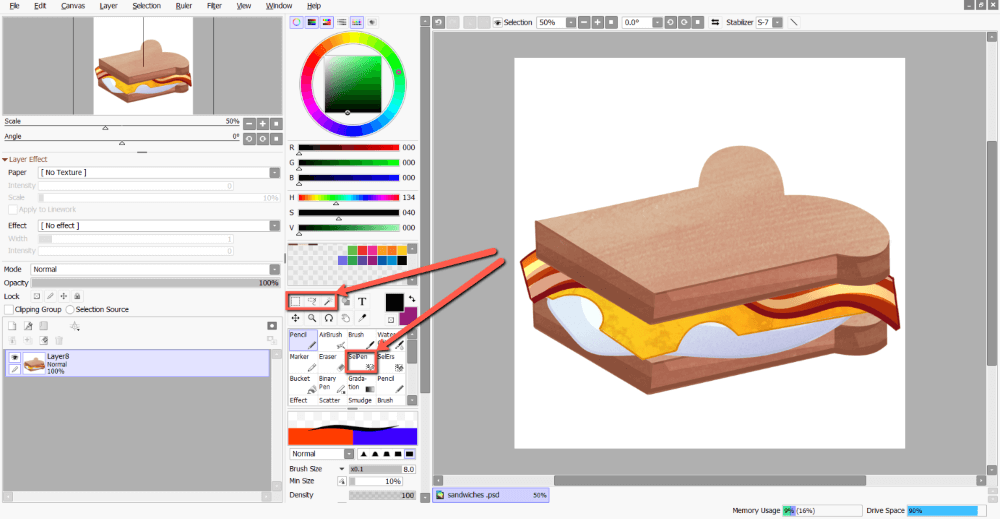The width and height of the screenshot is (1000, 519).
Task: Hide Layer8 using its eye icon
Action: tap(14, 357)
